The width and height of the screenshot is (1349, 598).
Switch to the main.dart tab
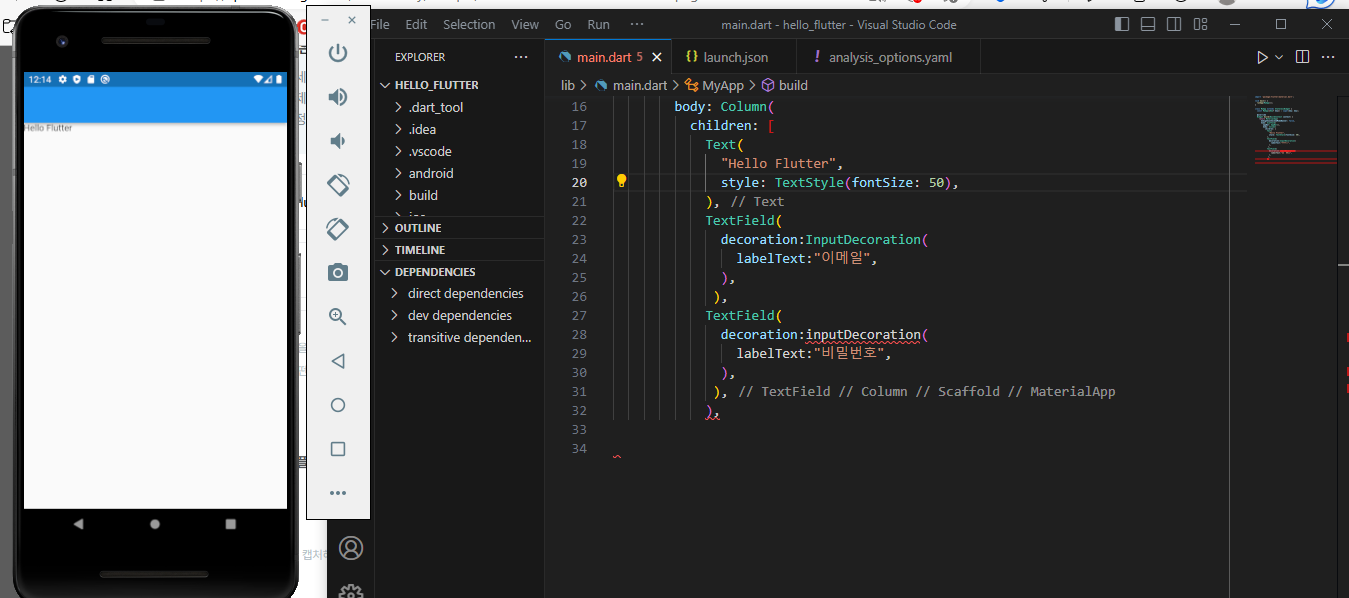(x=608, y=57)
